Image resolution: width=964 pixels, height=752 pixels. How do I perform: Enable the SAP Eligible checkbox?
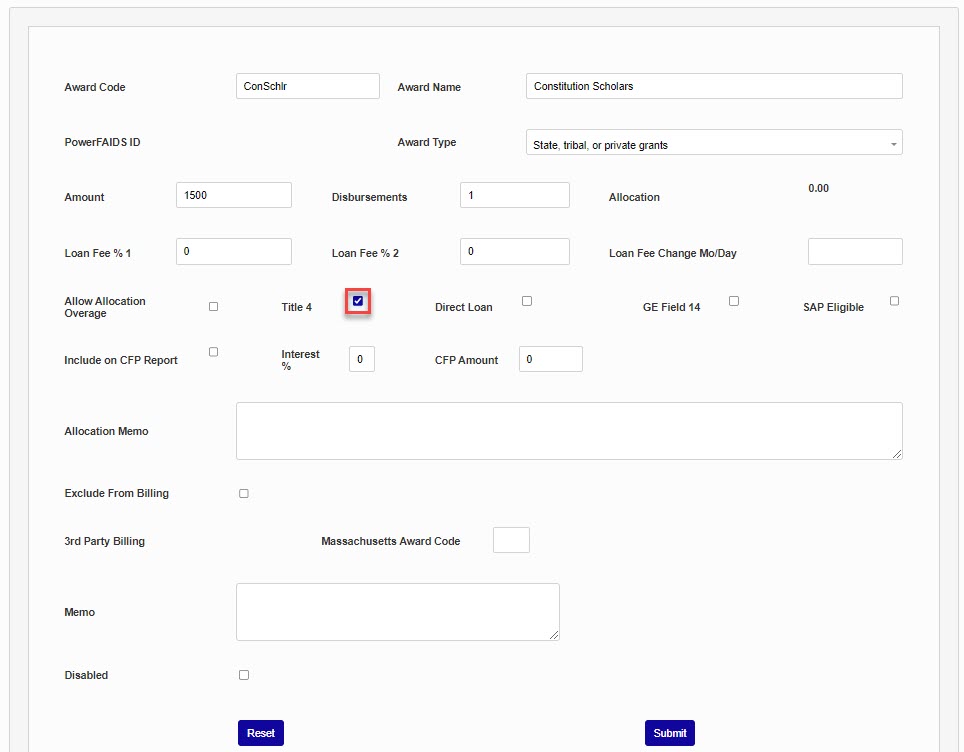pyautogui.click(x=894, y=301)
